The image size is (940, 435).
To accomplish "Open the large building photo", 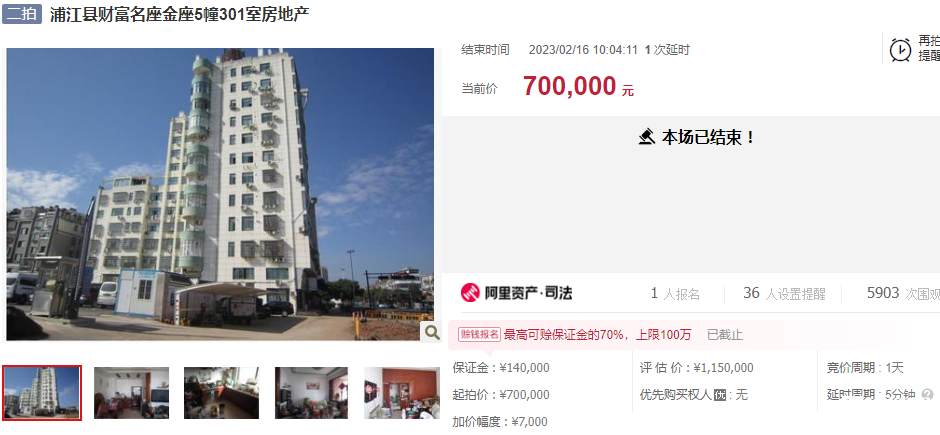I will point(220,194).
